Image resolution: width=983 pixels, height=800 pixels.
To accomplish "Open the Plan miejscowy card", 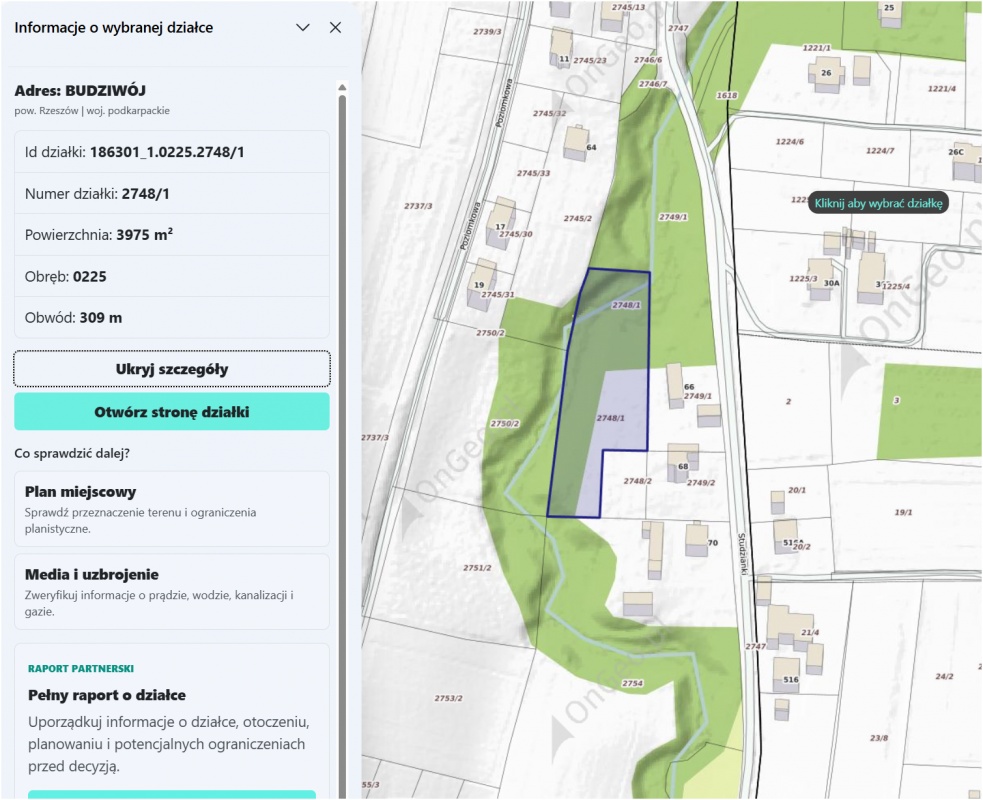I will click(172, 509).
